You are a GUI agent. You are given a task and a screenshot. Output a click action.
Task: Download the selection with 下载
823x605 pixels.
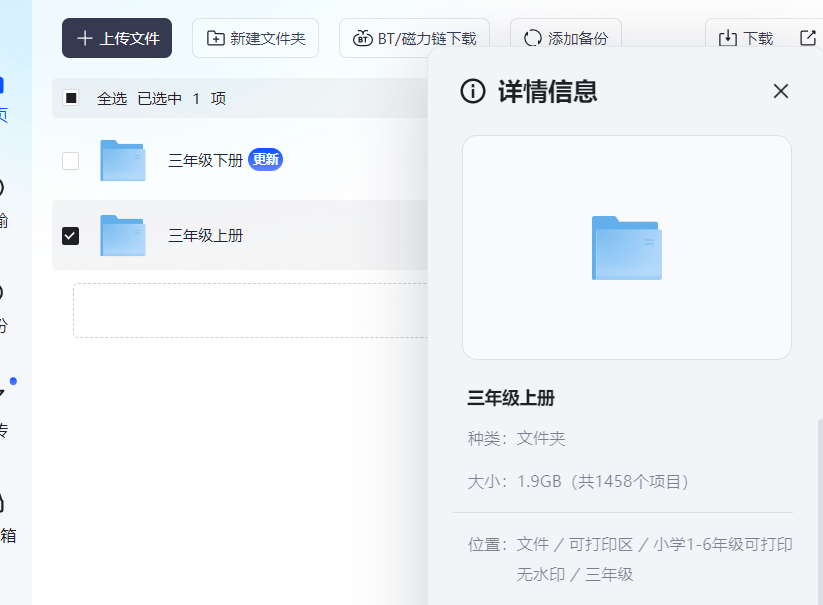[x=746, y=39]
